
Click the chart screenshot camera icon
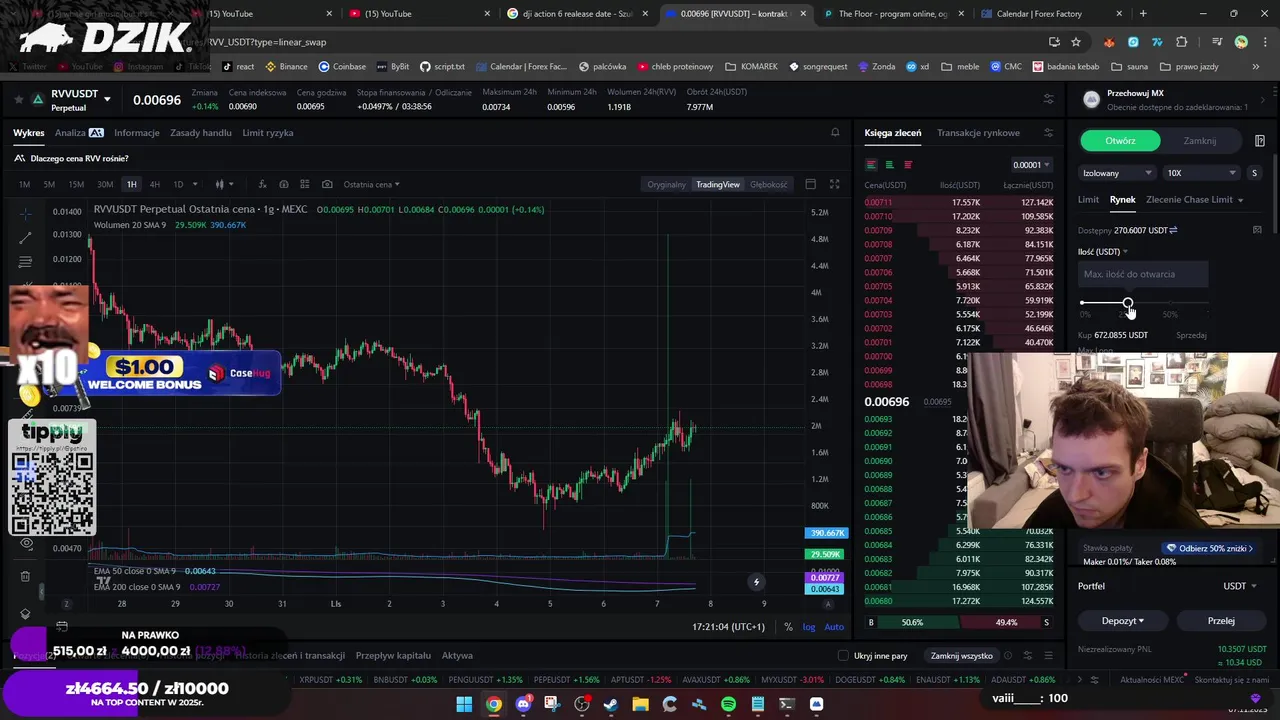tap(327, 184)
